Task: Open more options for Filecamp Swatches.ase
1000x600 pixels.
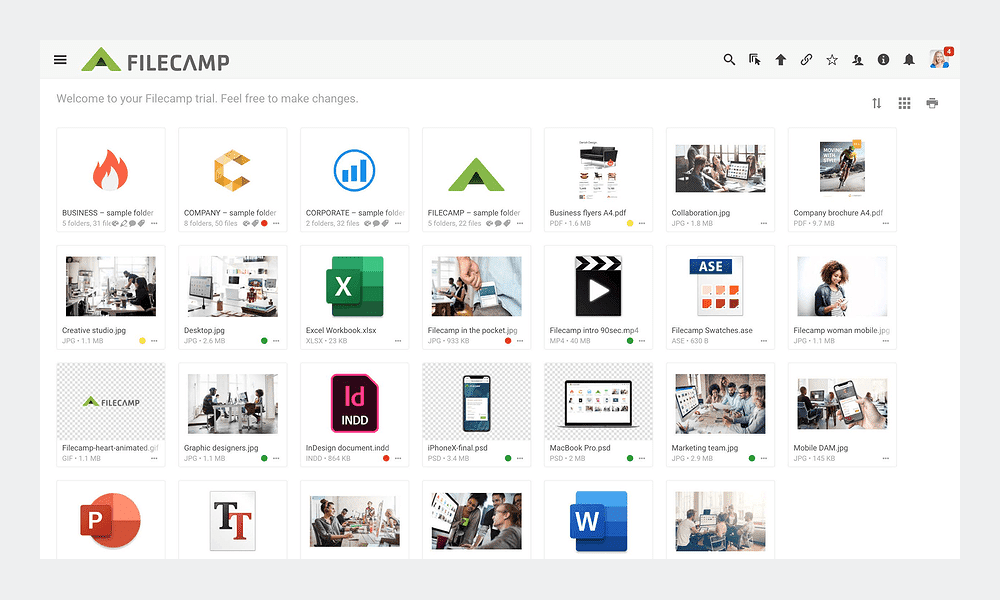Action: (x=763, y=341)
